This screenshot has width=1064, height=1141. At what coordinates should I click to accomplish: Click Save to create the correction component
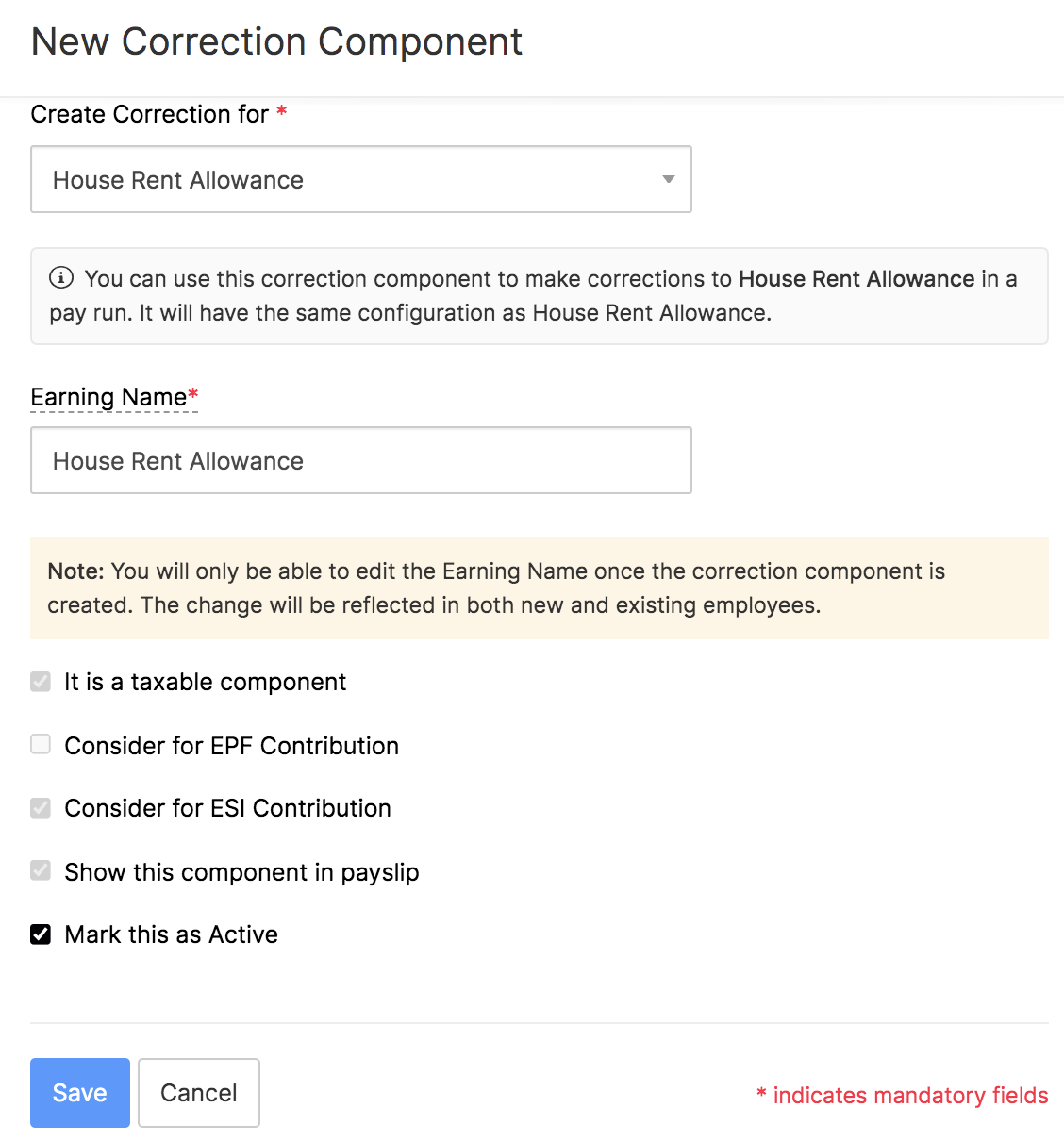(79, 1092)
